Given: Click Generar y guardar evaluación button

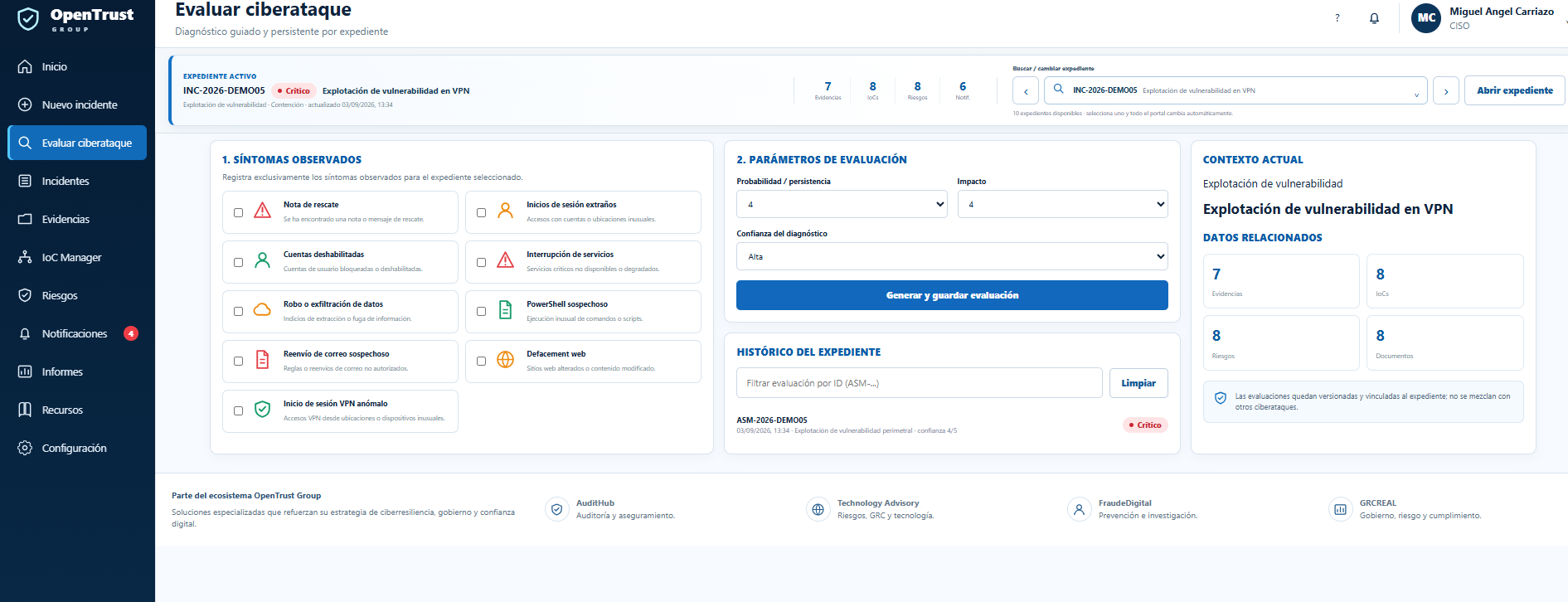Looking at the screenshot, I should coord(952,295).
